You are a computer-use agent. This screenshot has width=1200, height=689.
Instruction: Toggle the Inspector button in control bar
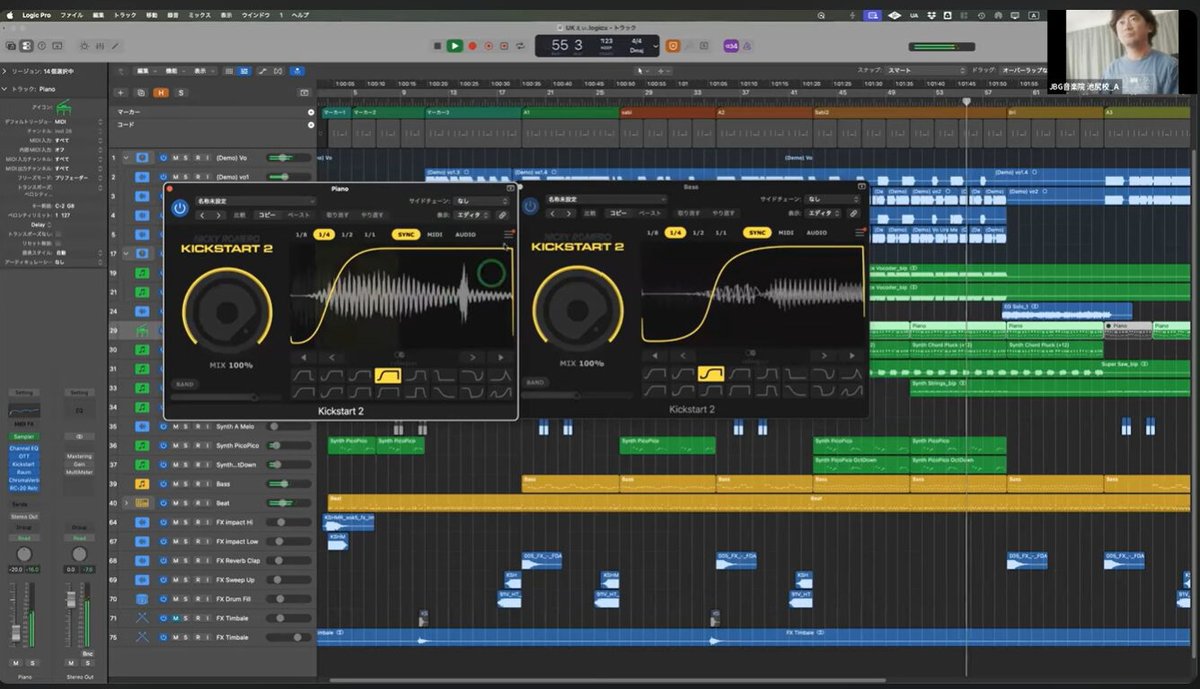pyautogui.click(x=26, y=46)
